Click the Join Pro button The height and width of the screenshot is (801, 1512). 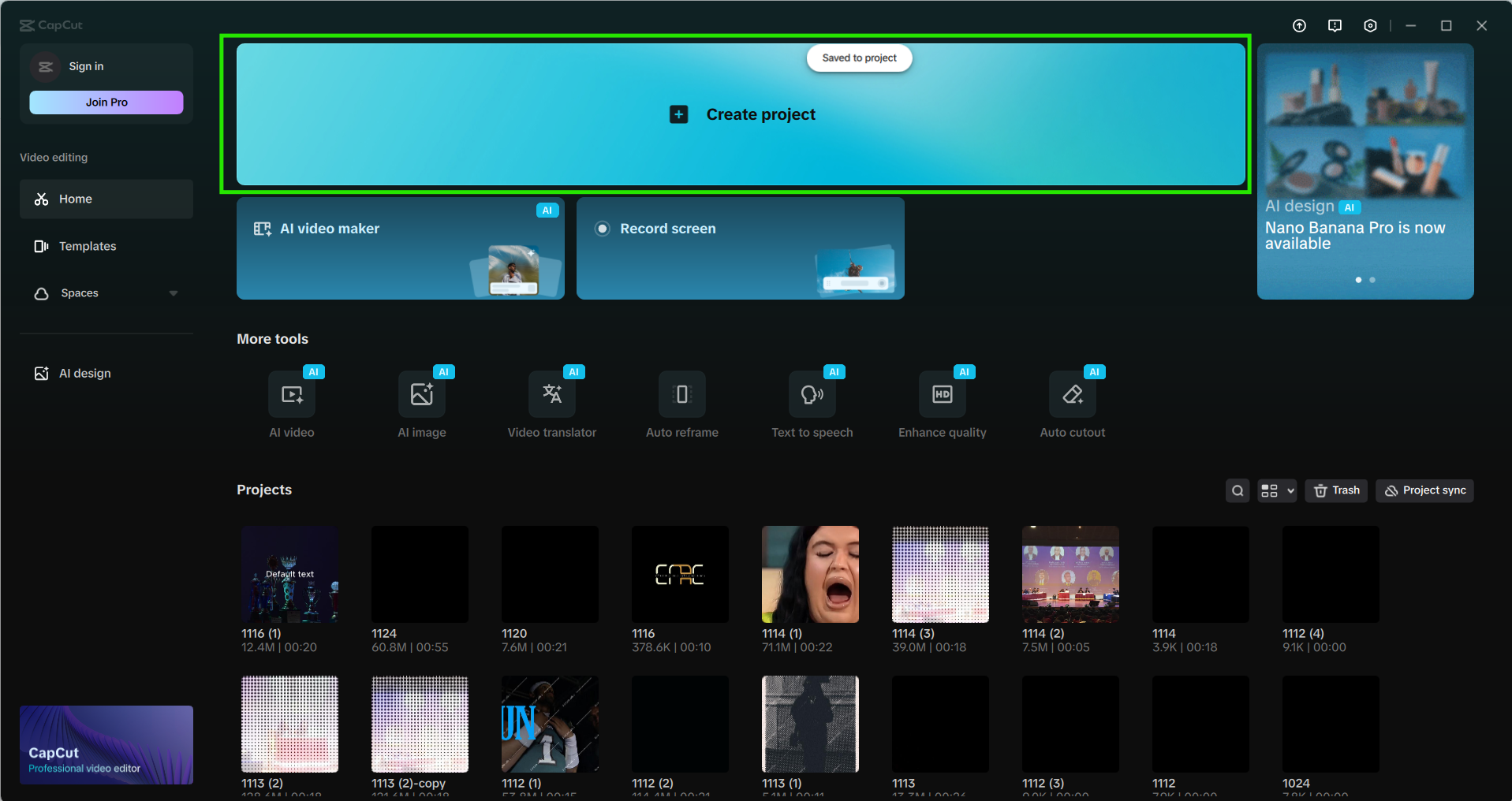coord(106,102)
